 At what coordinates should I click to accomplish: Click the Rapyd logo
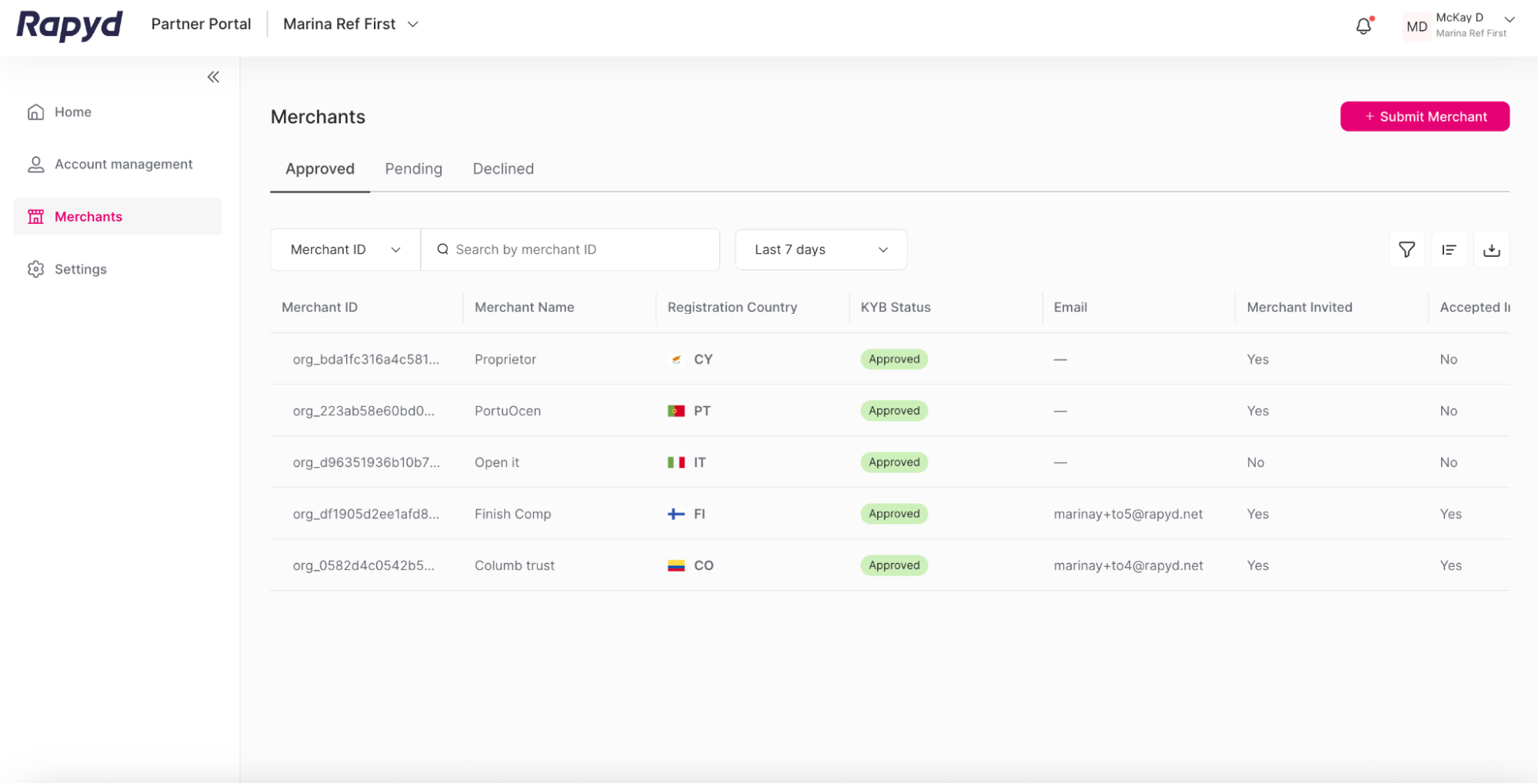[x=68, y=25]
